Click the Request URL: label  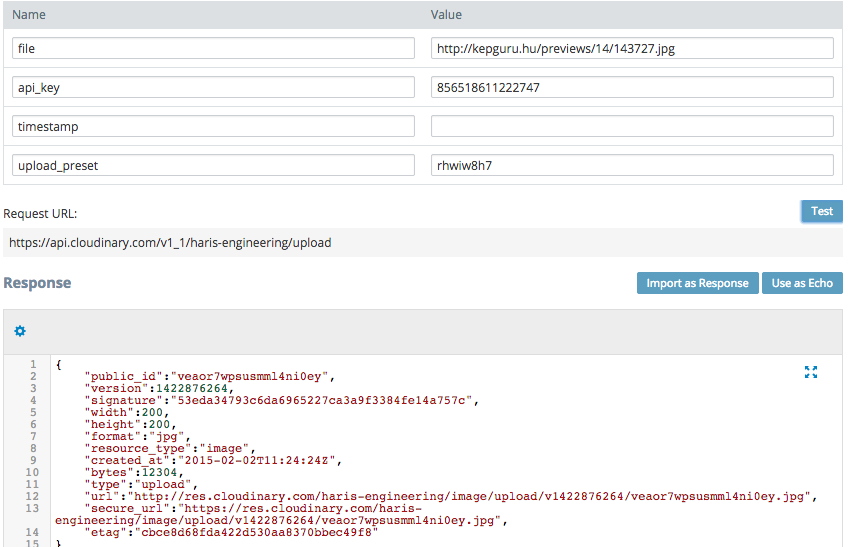(40, 214)
